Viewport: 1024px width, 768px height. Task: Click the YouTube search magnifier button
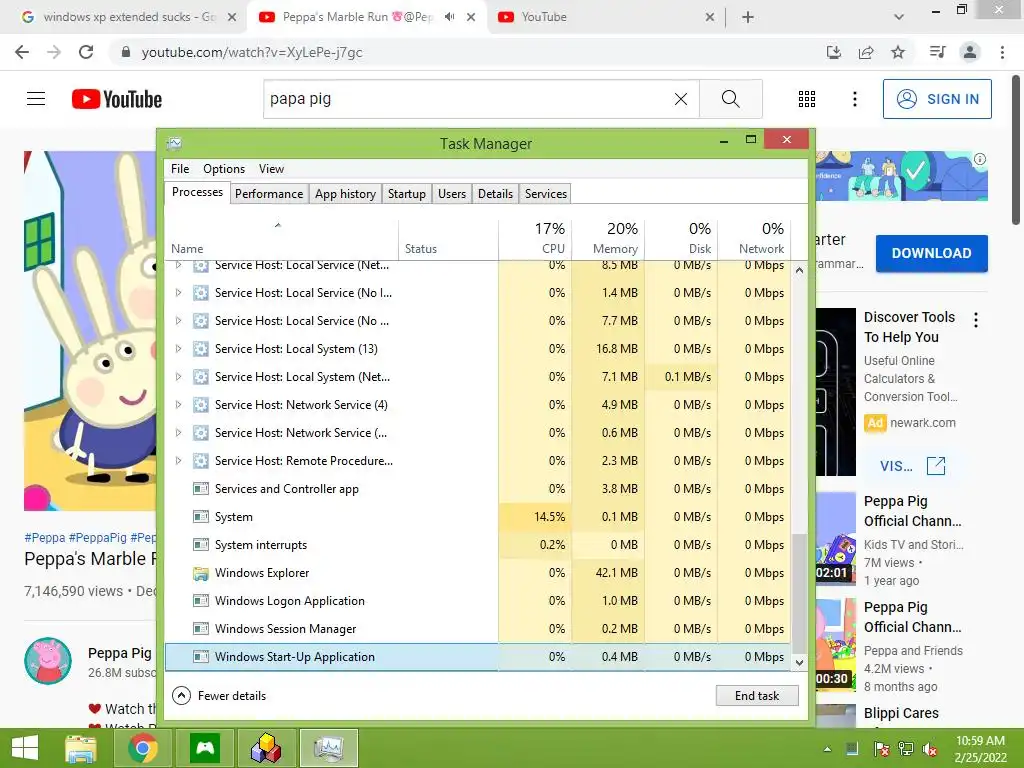click(730, 99)
